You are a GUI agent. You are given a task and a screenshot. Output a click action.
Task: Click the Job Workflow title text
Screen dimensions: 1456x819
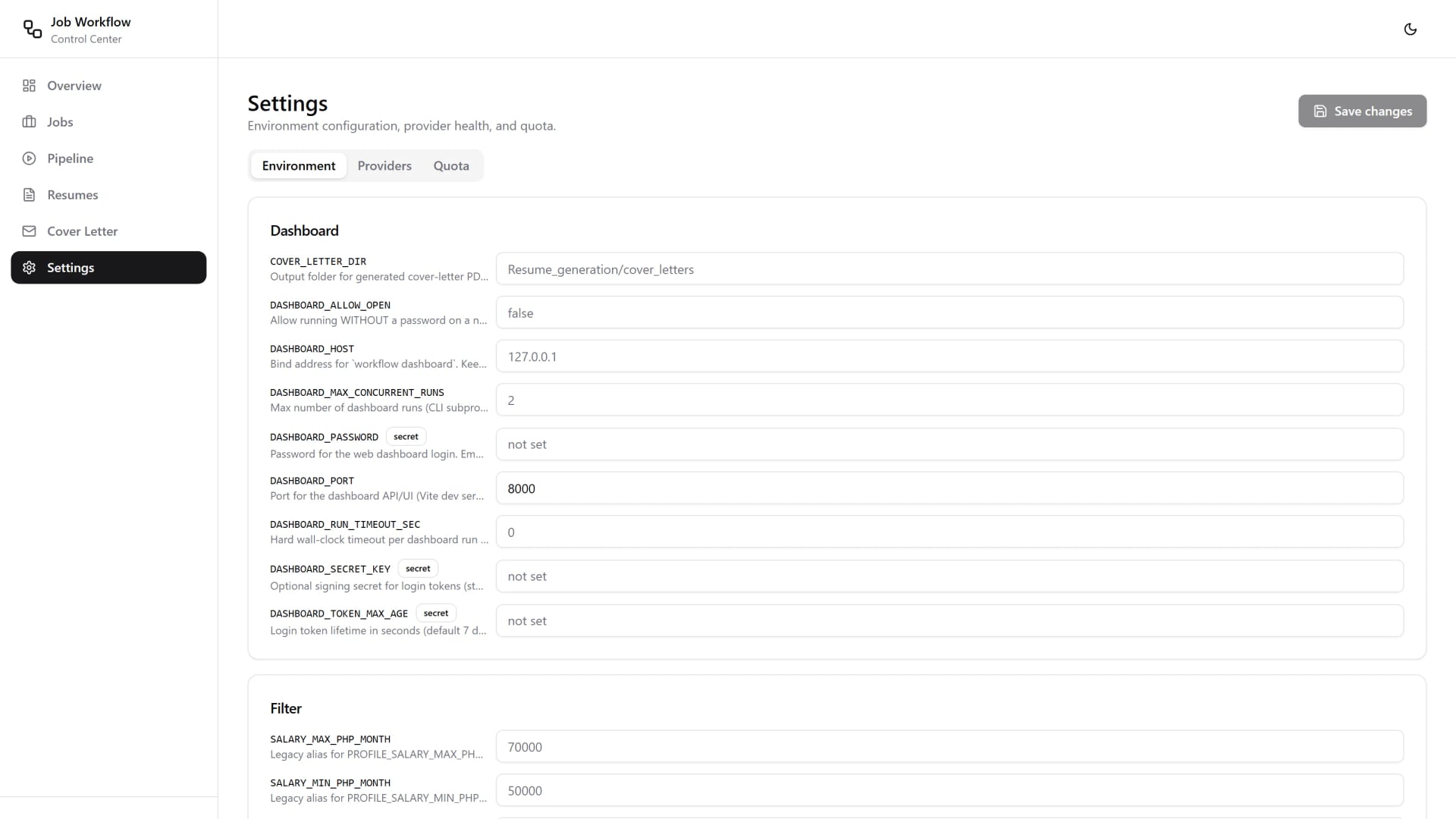[x=90, y=22]
